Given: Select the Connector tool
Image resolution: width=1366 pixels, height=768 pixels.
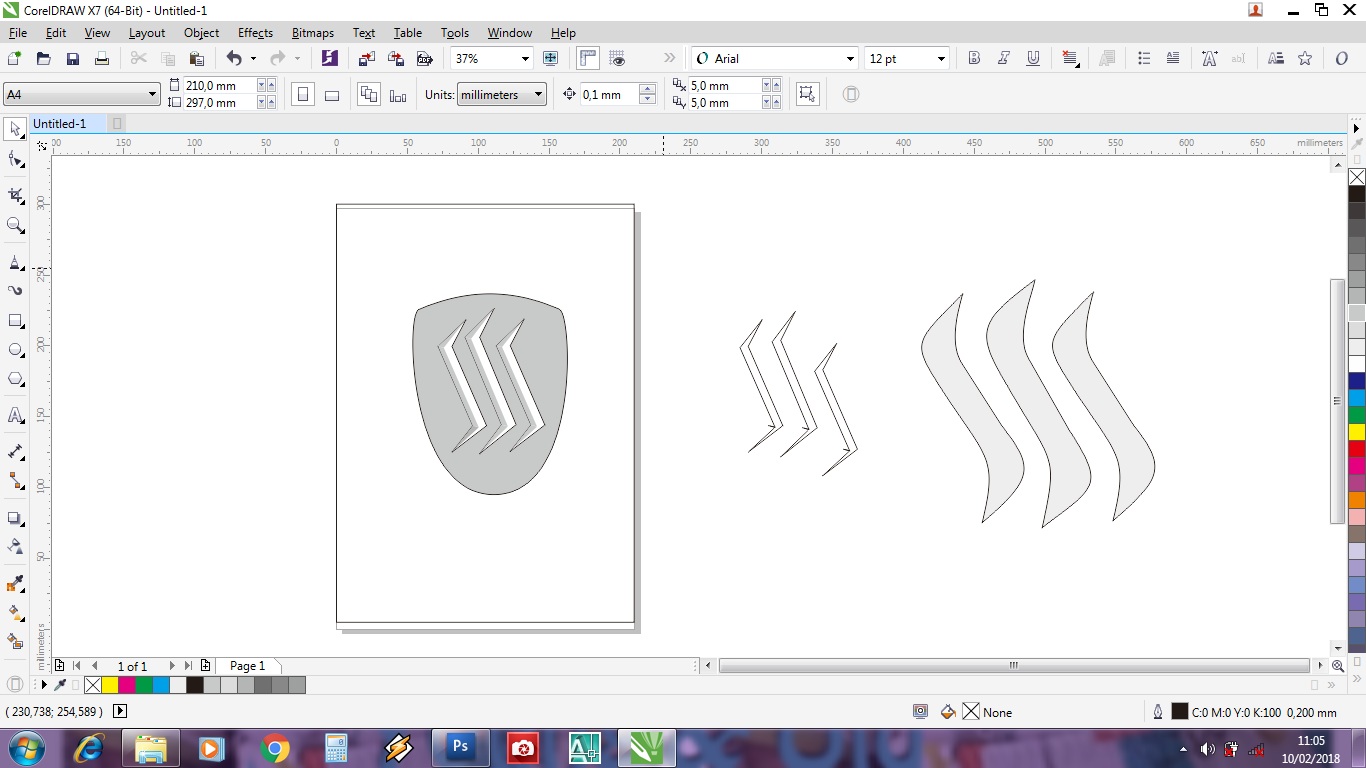Looking at the screenshot, I should 15,481.
